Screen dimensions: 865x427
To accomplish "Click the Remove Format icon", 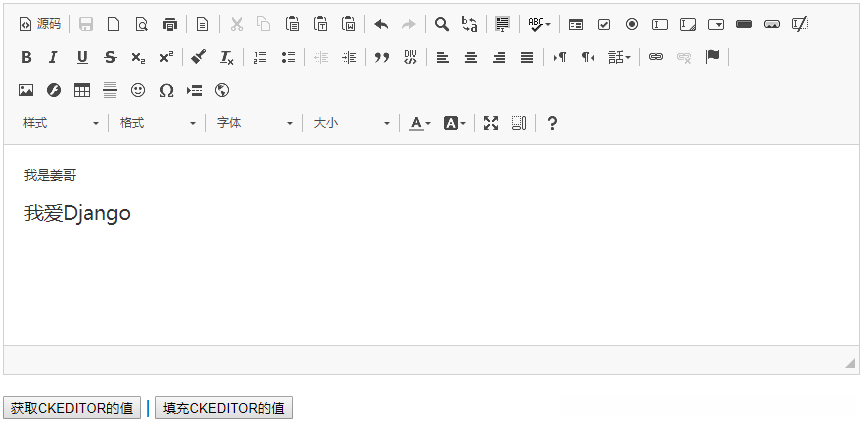I will pos(227,57).
